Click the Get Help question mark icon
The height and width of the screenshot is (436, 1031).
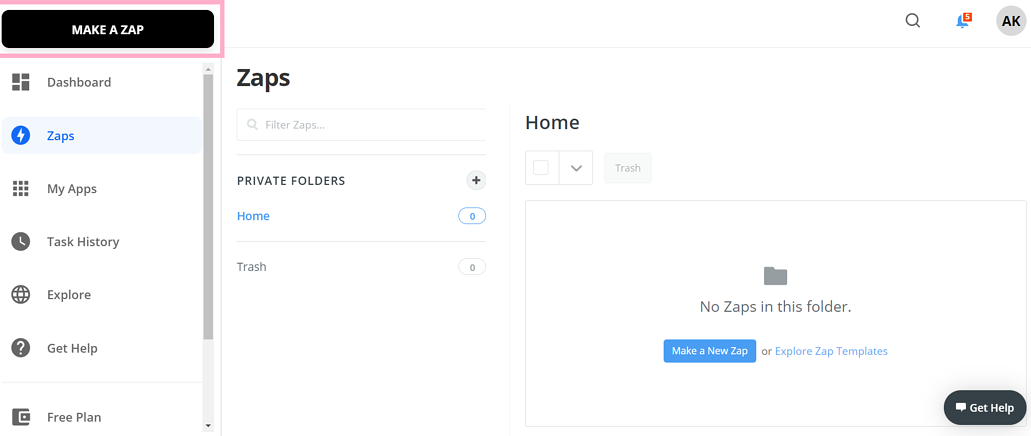coord(21,348)
